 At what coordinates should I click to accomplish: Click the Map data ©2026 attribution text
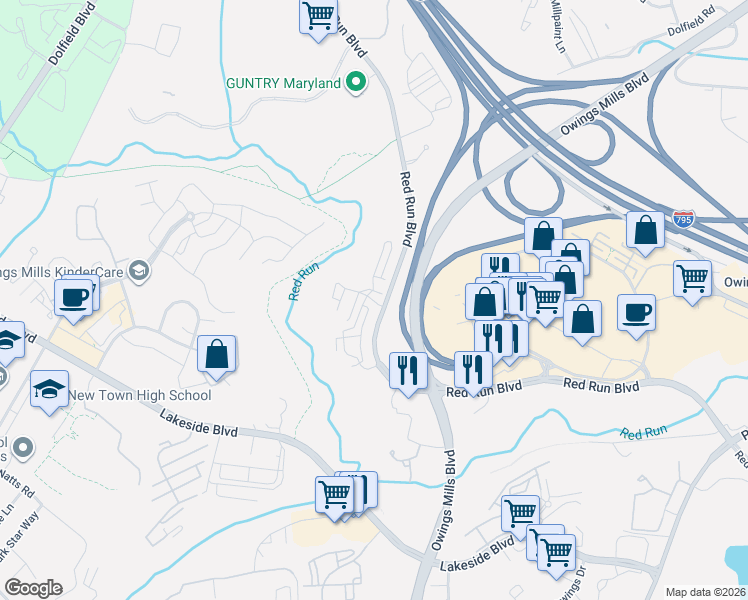(706, 592)
